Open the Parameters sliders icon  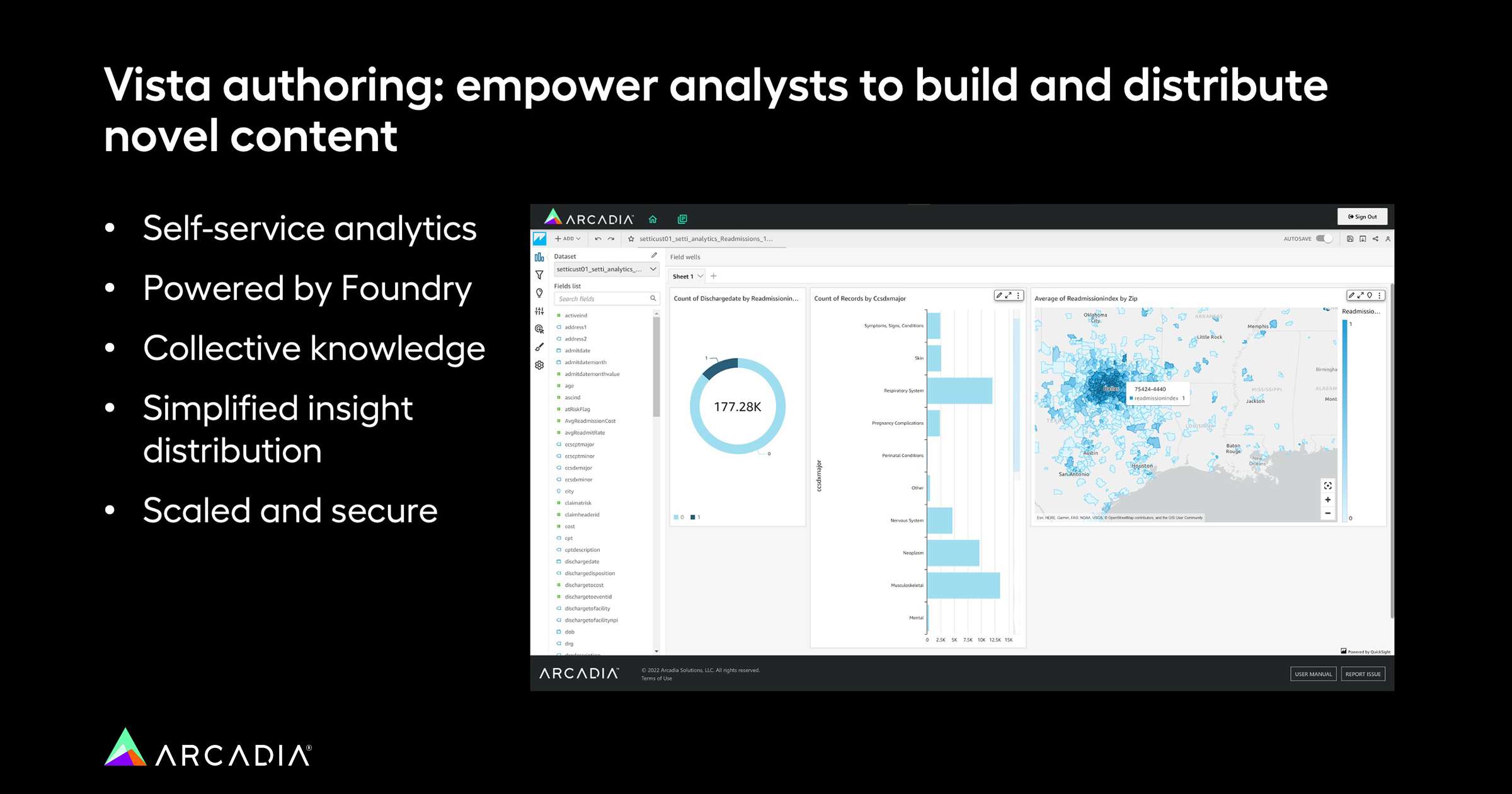point(539,311)
